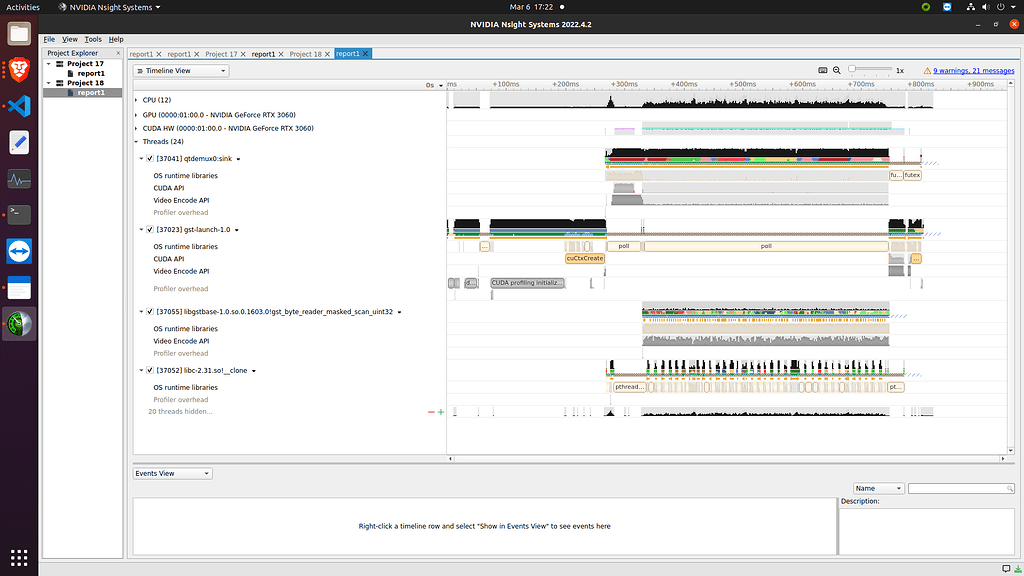Disable the libc-2.31.so!__clone thread checkbox
Image resolution: width=1024 pixels, height=576 pixels.
pos(150,370)
